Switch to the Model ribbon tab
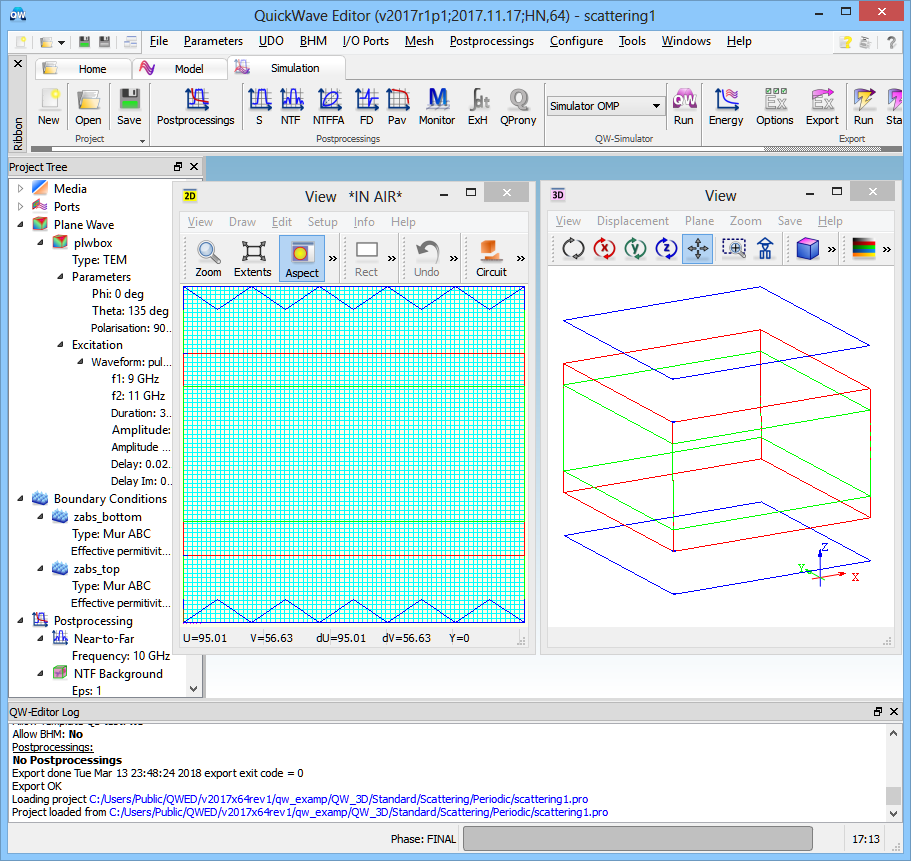 tap(180, 69)
